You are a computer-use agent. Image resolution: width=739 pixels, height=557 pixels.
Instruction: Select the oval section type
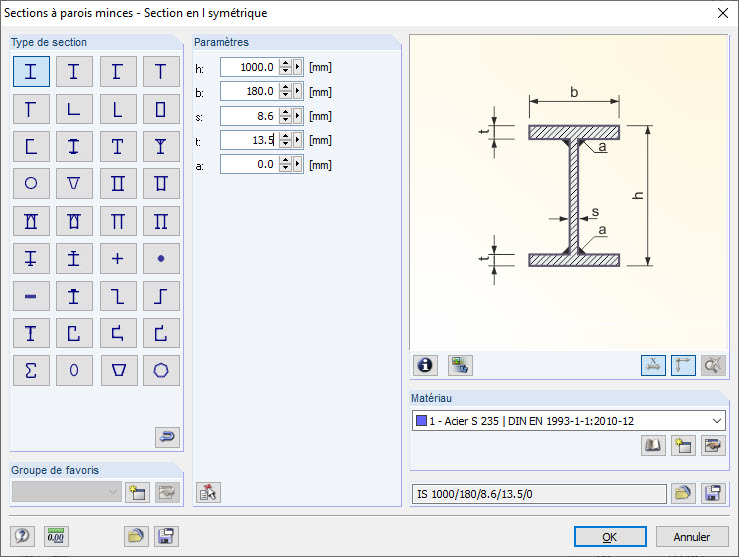pyautogui.click(x=74, y=370)
